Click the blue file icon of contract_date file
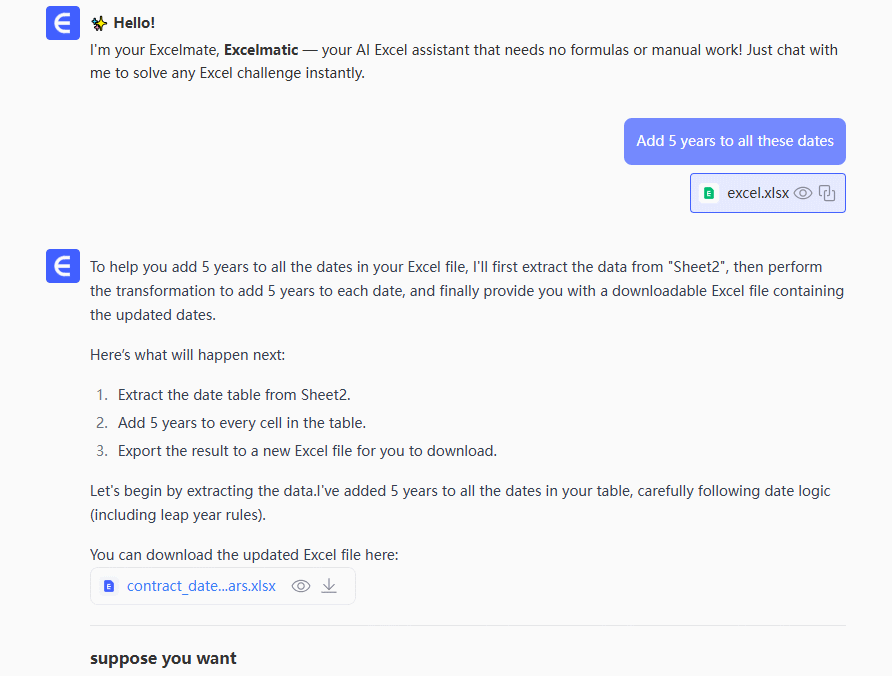Viewport: 892px width, 676px height. click(109, 586)
